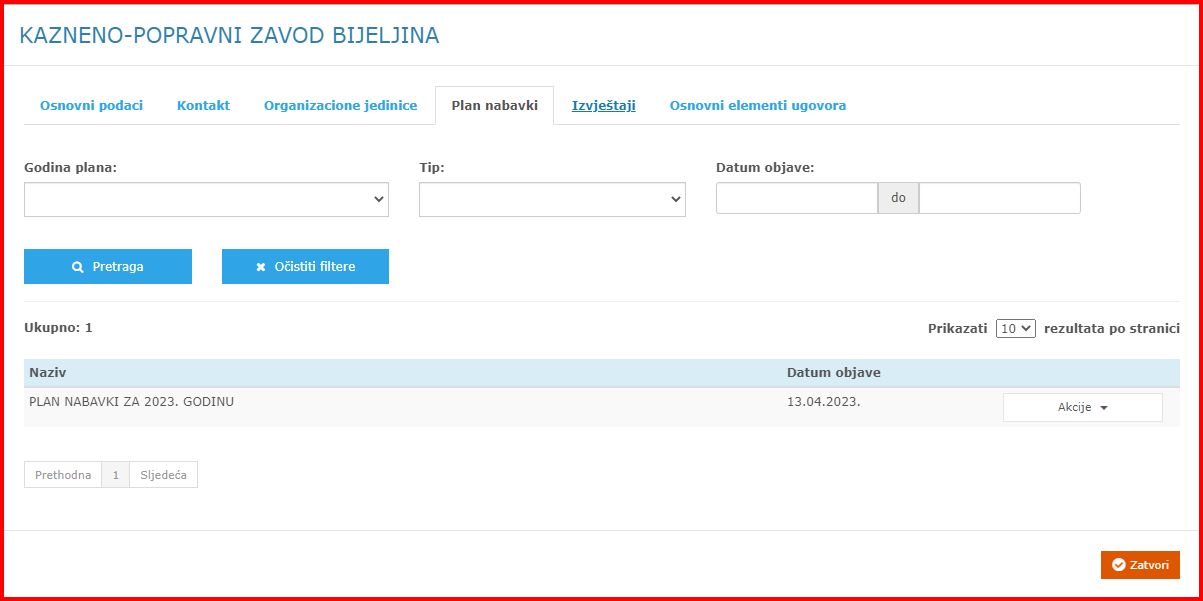Go to the Izvještaji tab
This screenshot has width=1203, height=601.
click(604, 105)
